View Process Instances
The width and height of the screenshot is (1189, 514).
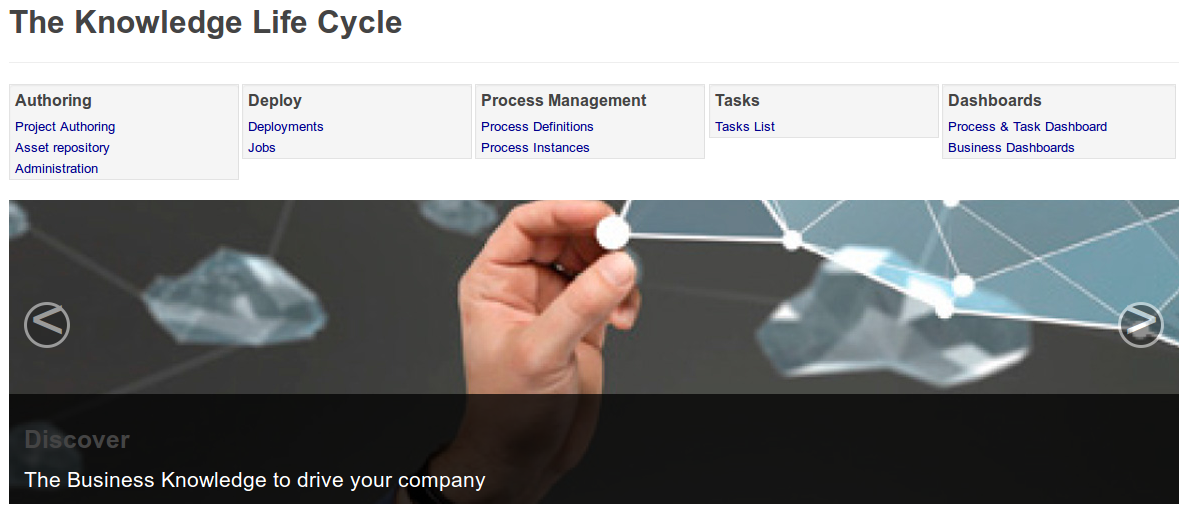coord(535,148)
